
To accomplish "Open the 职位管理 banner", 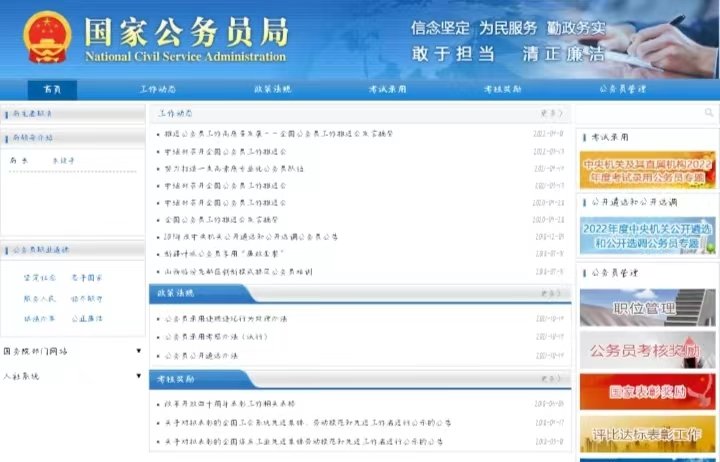I will tap(647, 307).
